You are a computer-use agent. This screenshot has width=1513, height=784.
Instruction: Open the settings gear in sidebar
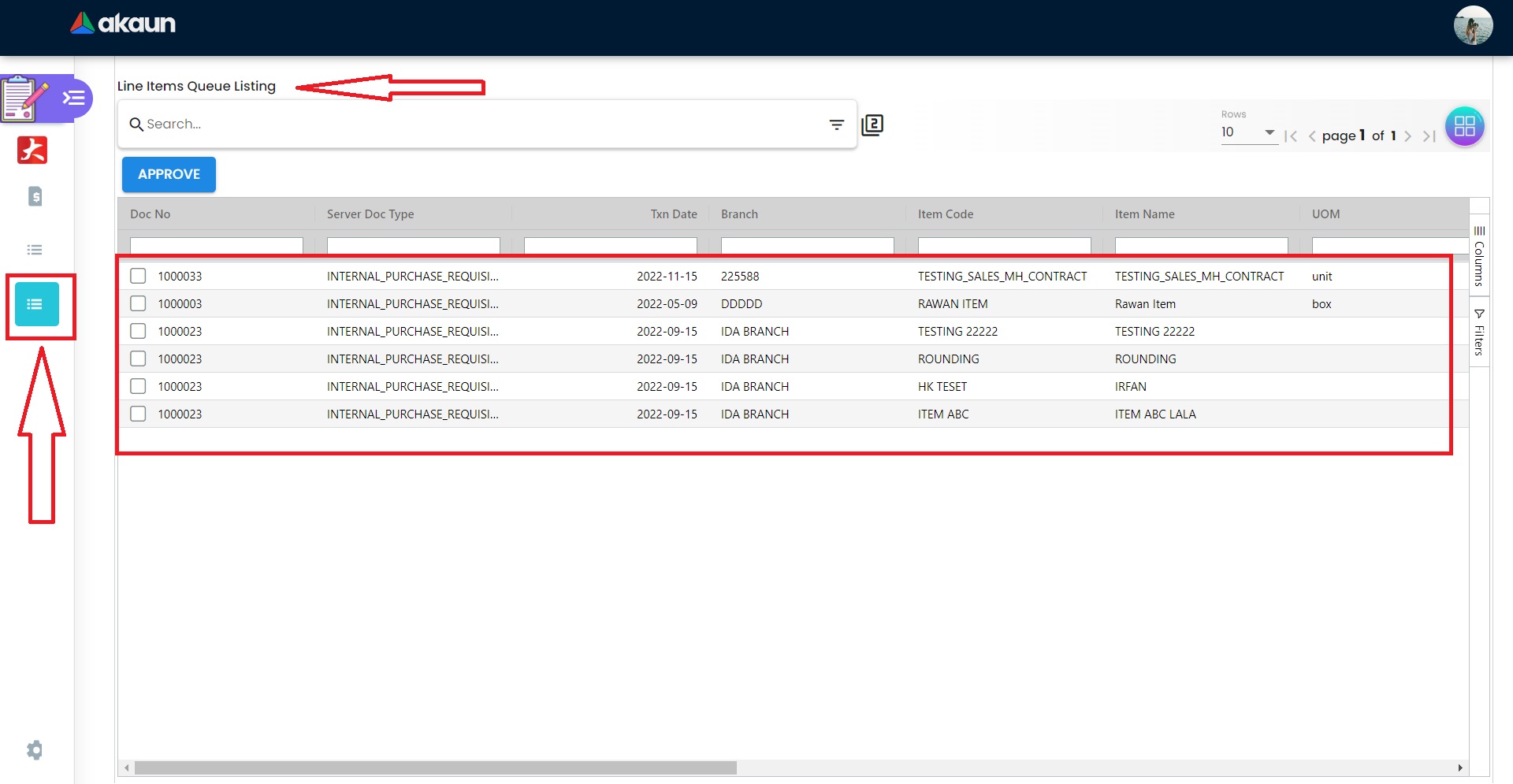click(35, 749)
